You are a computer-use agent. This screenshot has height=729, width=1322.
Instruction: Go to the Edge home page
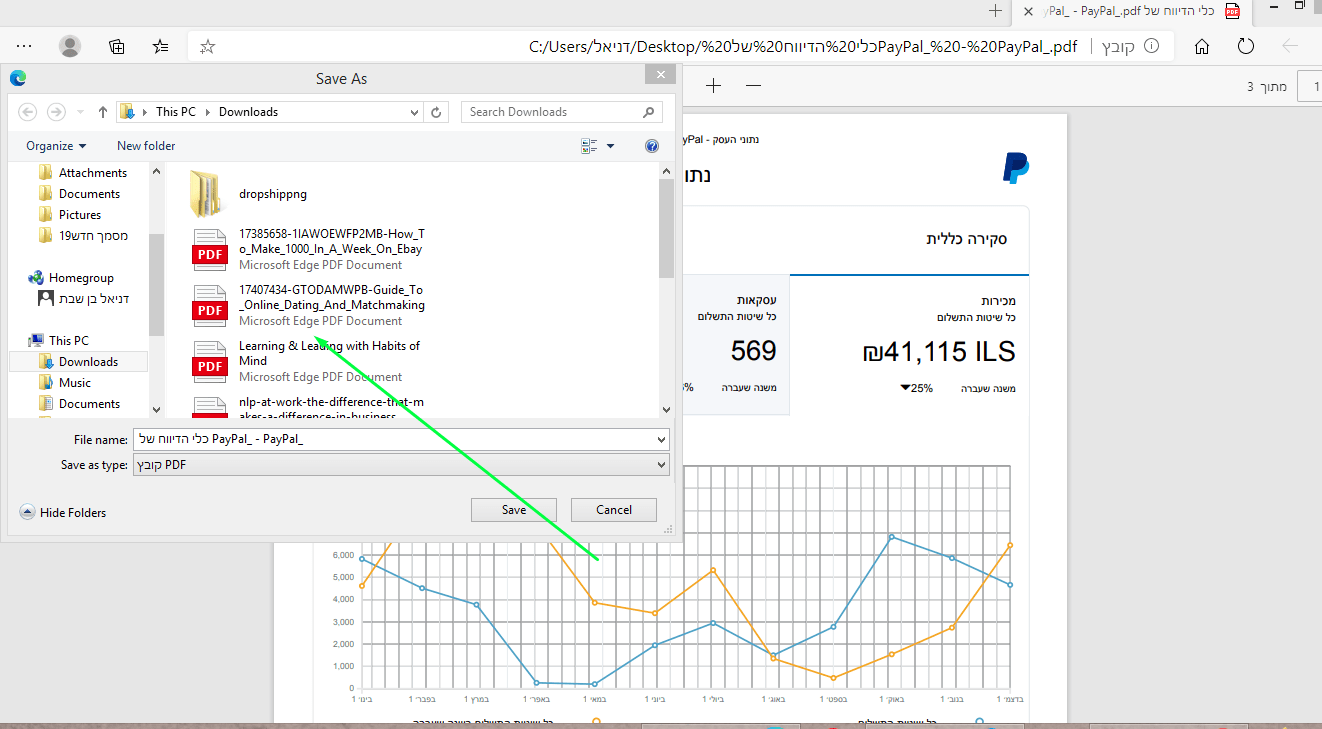pyautogui.click(x=1202, y=46)
